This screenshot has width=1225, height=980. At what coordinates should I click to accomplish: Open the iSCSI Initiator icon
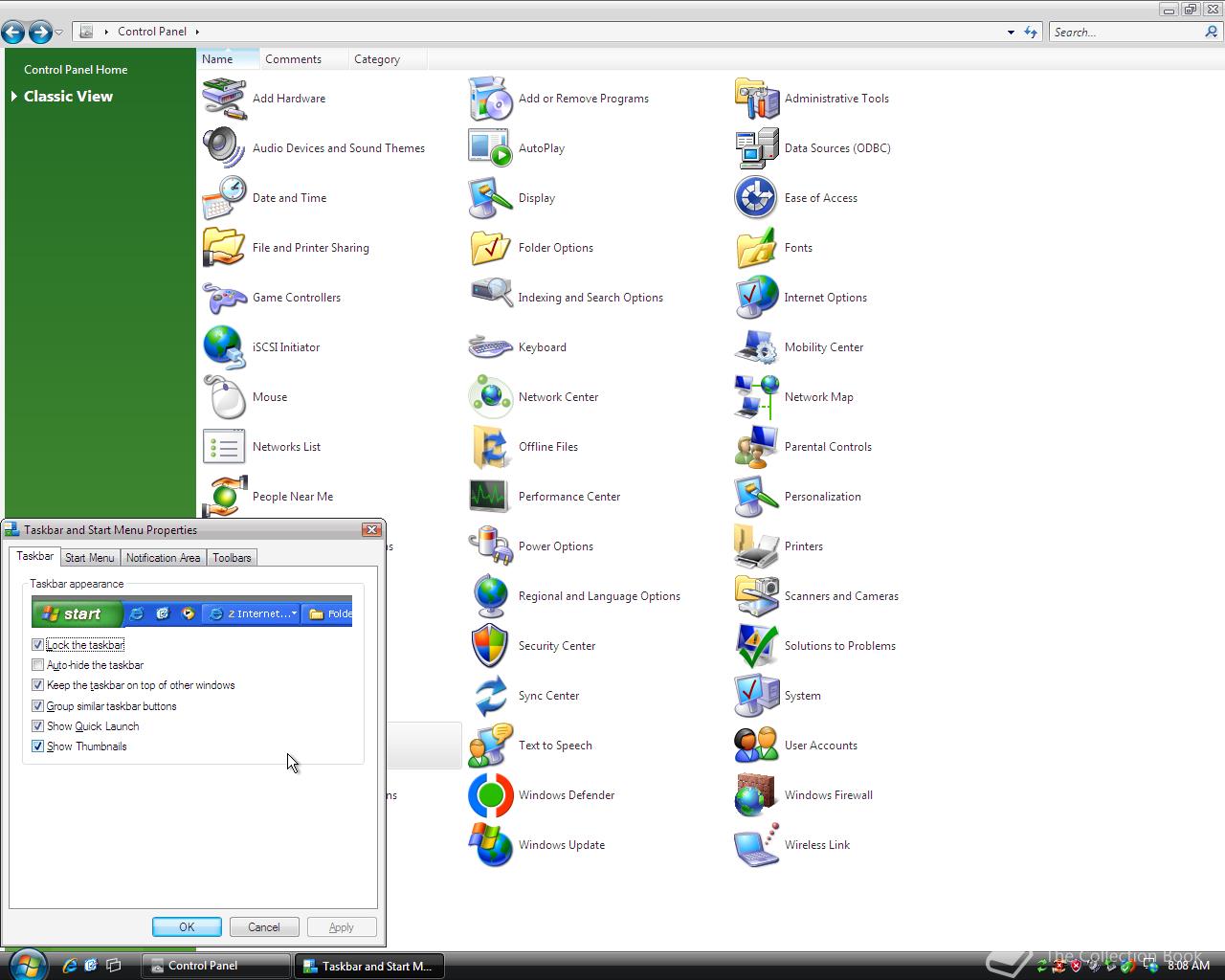click(x=225, y=347)
